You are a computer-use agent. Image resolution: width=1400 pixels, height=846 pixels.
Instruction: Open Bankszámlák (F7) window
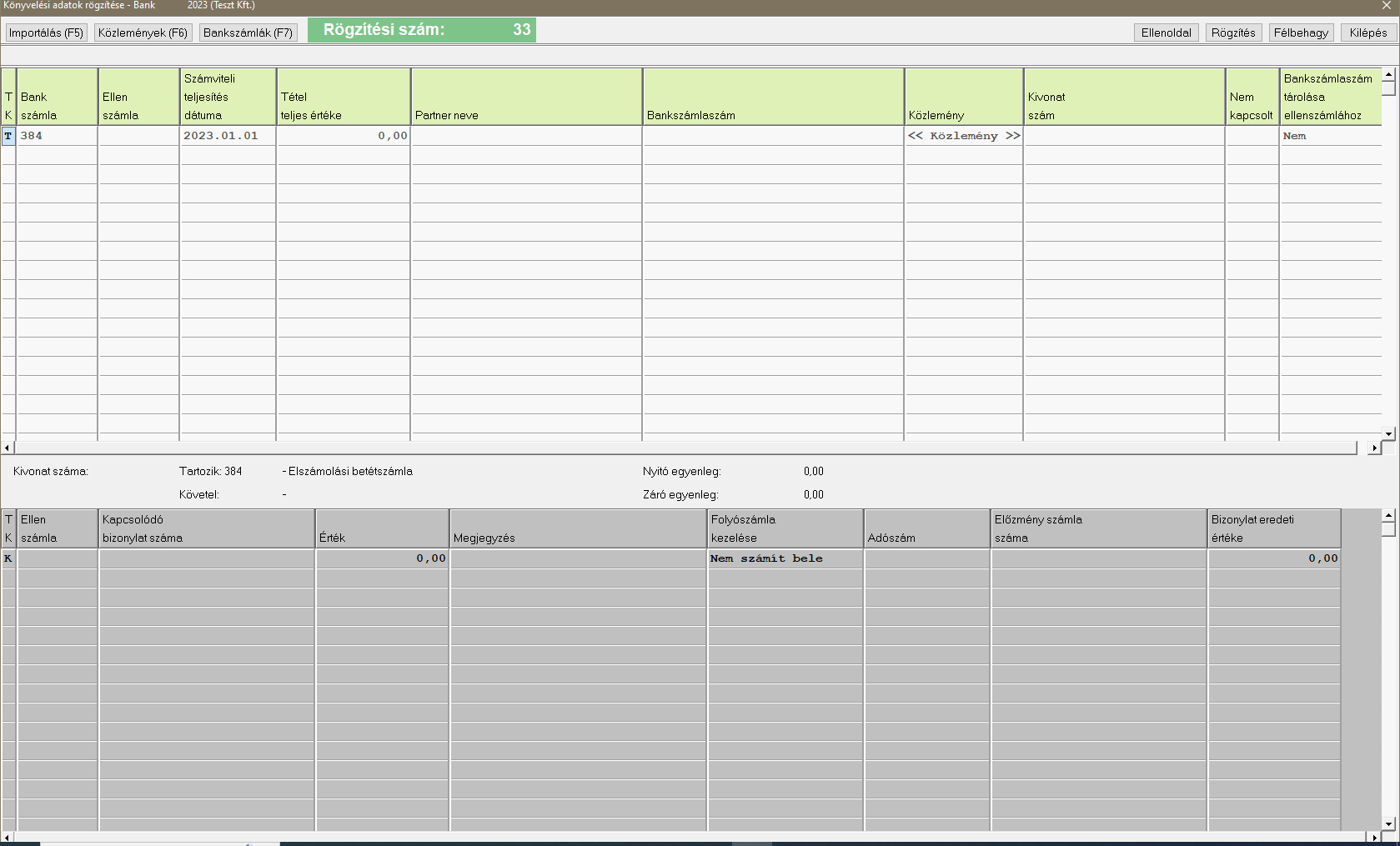tap(248, 33)
